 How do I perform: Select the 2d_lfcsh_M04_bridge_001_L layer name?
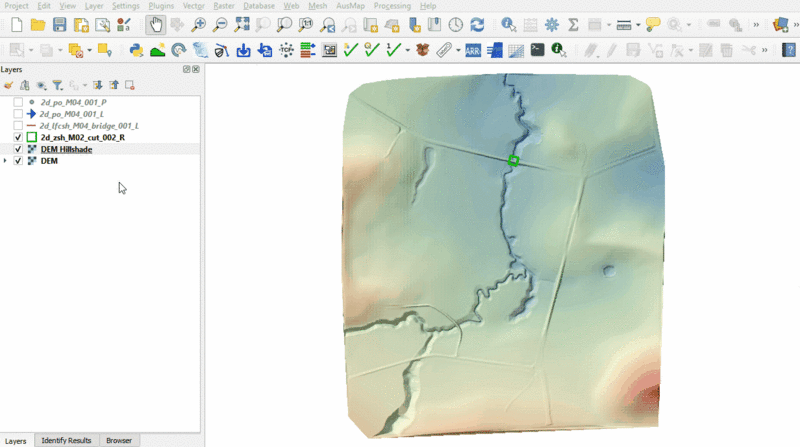pos(88,126)
